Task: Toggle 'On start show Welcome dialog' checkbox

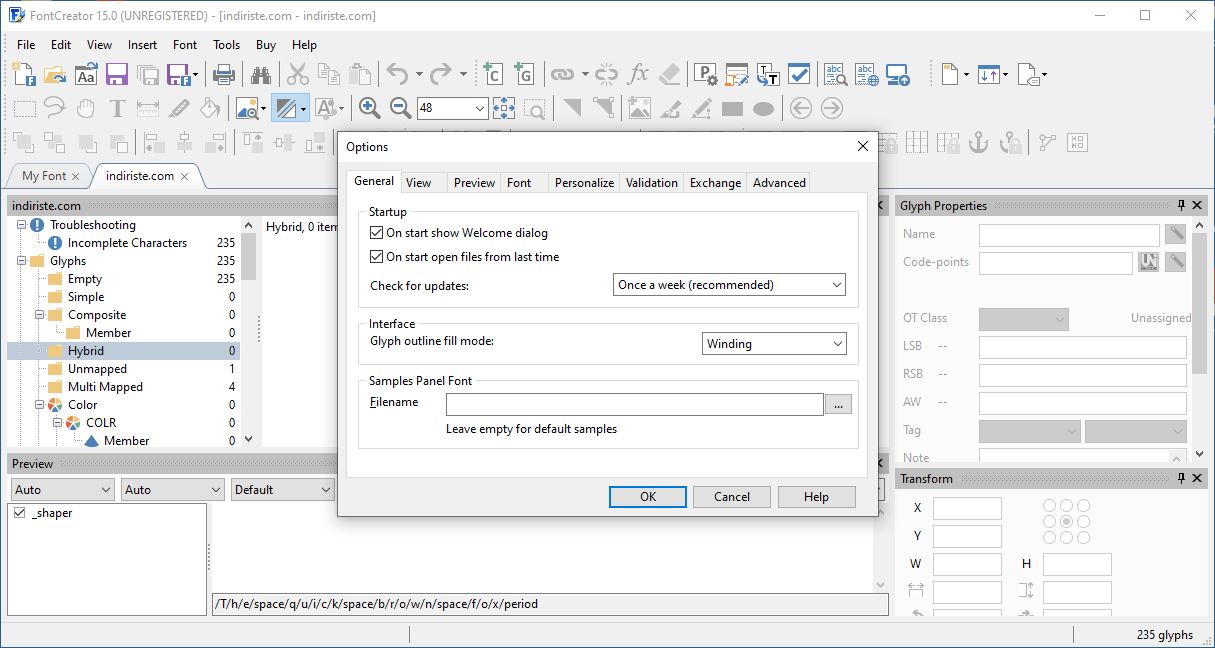Action: click(x=377, y=233)
